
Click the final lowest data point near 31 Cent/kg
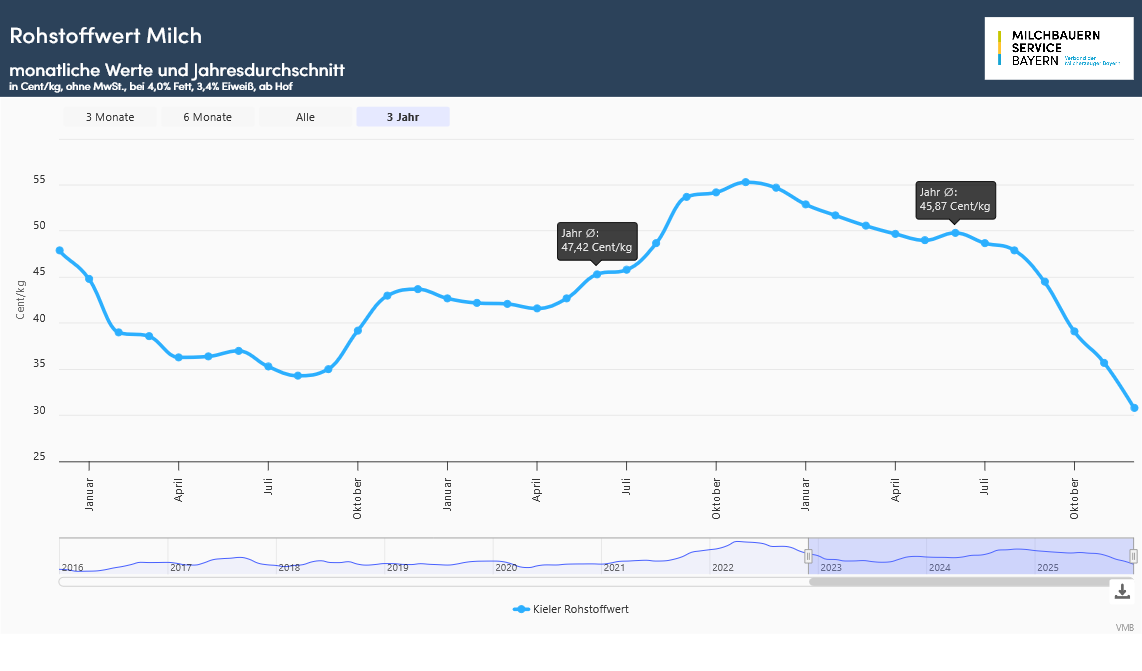point(1134,408)
